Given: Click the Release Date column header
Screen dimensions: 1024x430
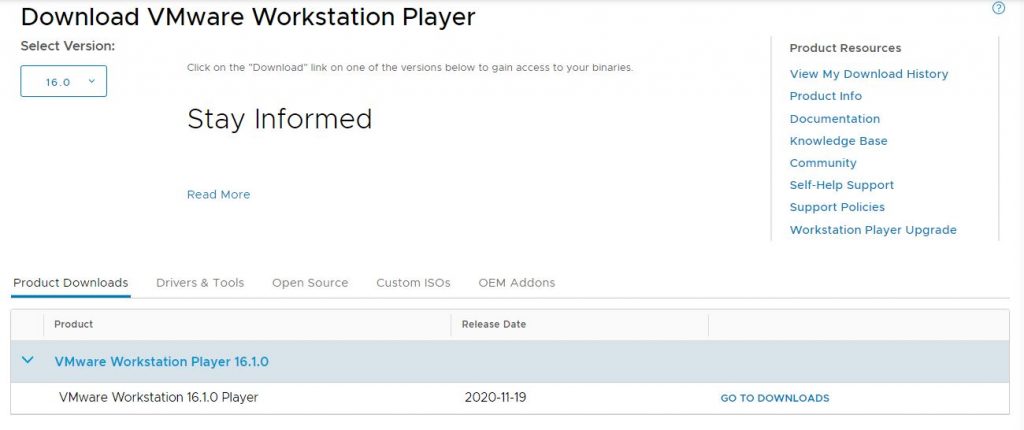Looking at the screenshot, I should click(495, 324).
